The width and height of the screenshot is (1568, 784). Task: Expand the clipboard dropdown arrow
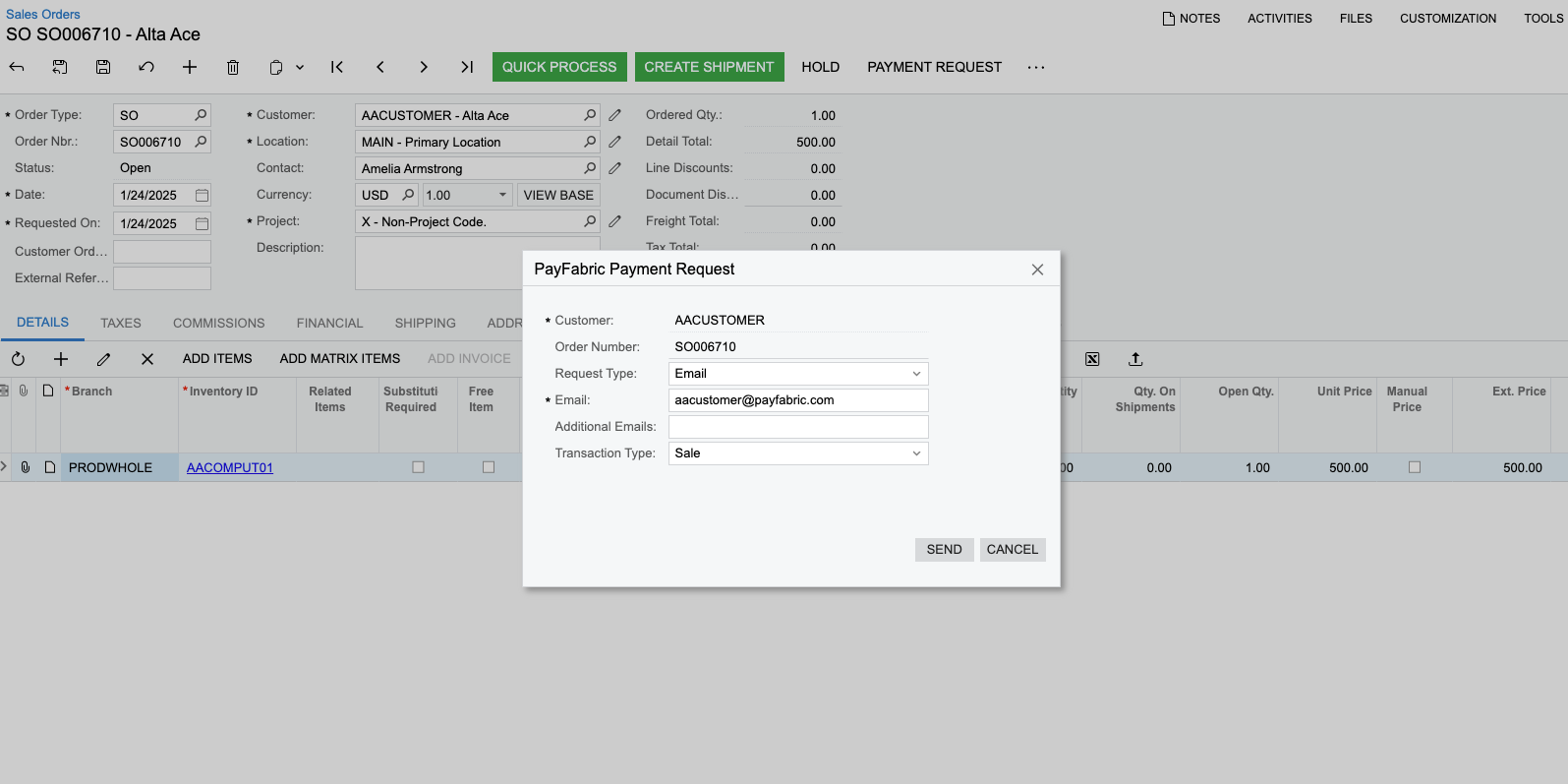point(300,67)
